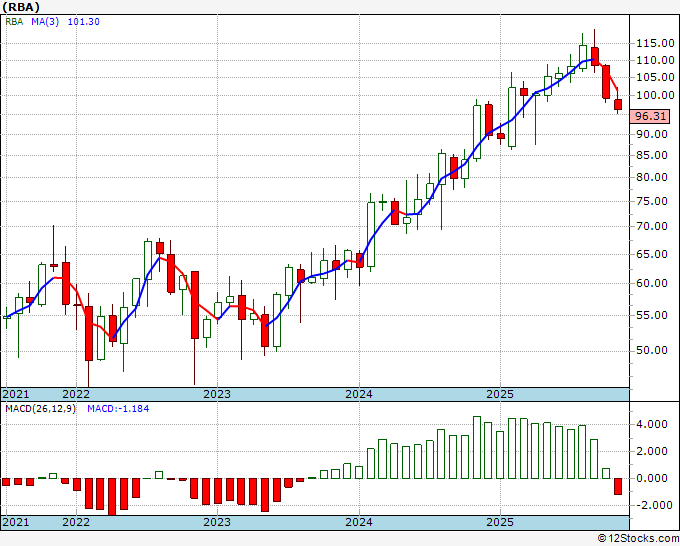Click the latest red candlestick near 96.31

(x=618, y=105)
